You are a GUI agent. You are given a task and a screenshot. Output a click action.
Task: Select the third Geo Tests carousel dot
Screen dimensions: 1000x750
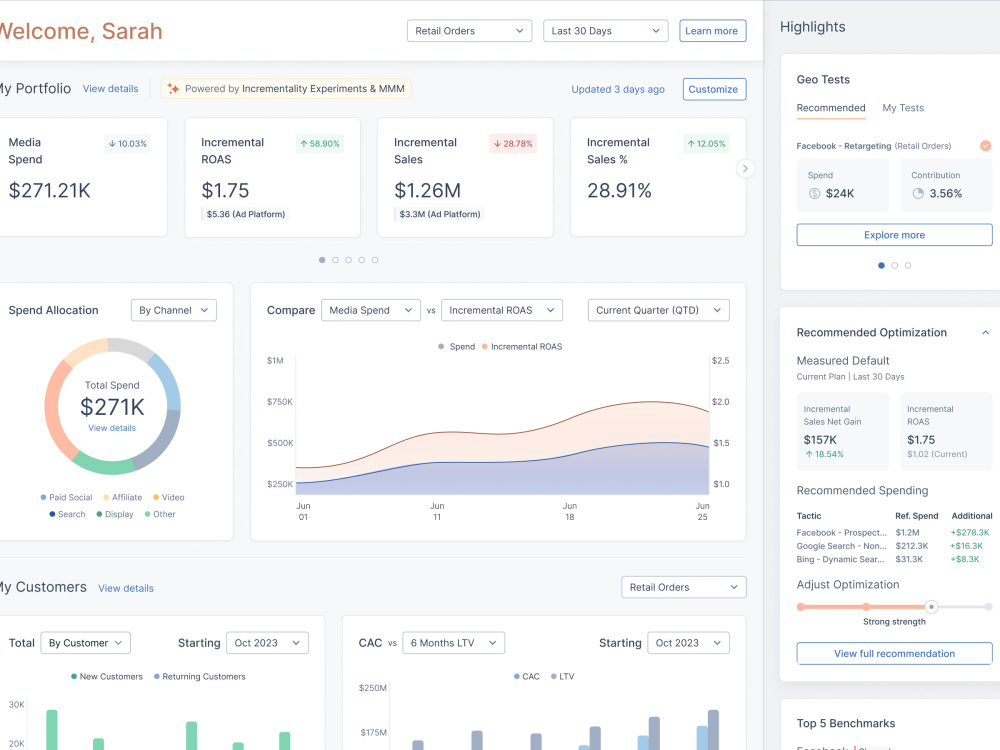[x=908, y=265]
